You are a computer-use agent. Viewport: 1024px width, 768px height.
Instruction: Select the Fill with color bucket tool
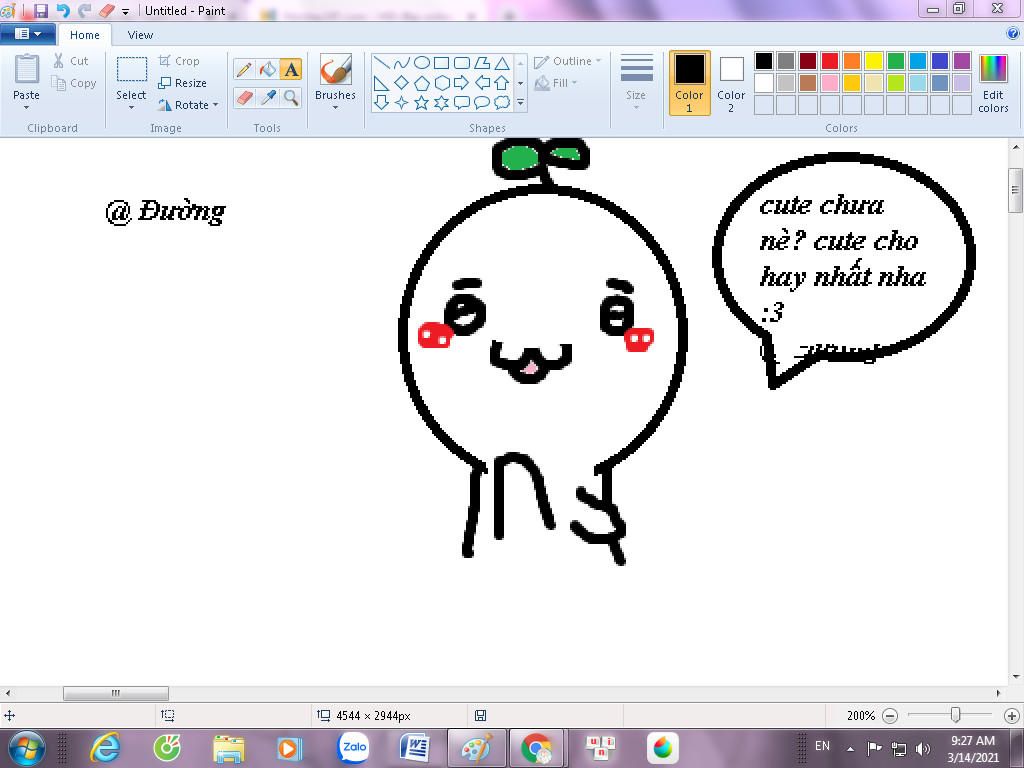click(x=267, y=69)
